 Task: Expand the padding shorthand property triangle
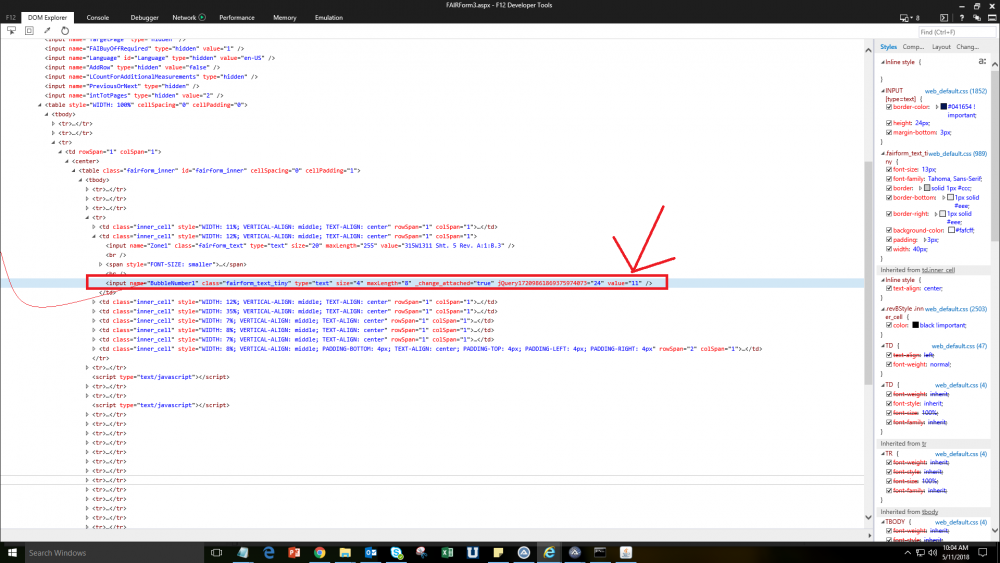[924, 240]
